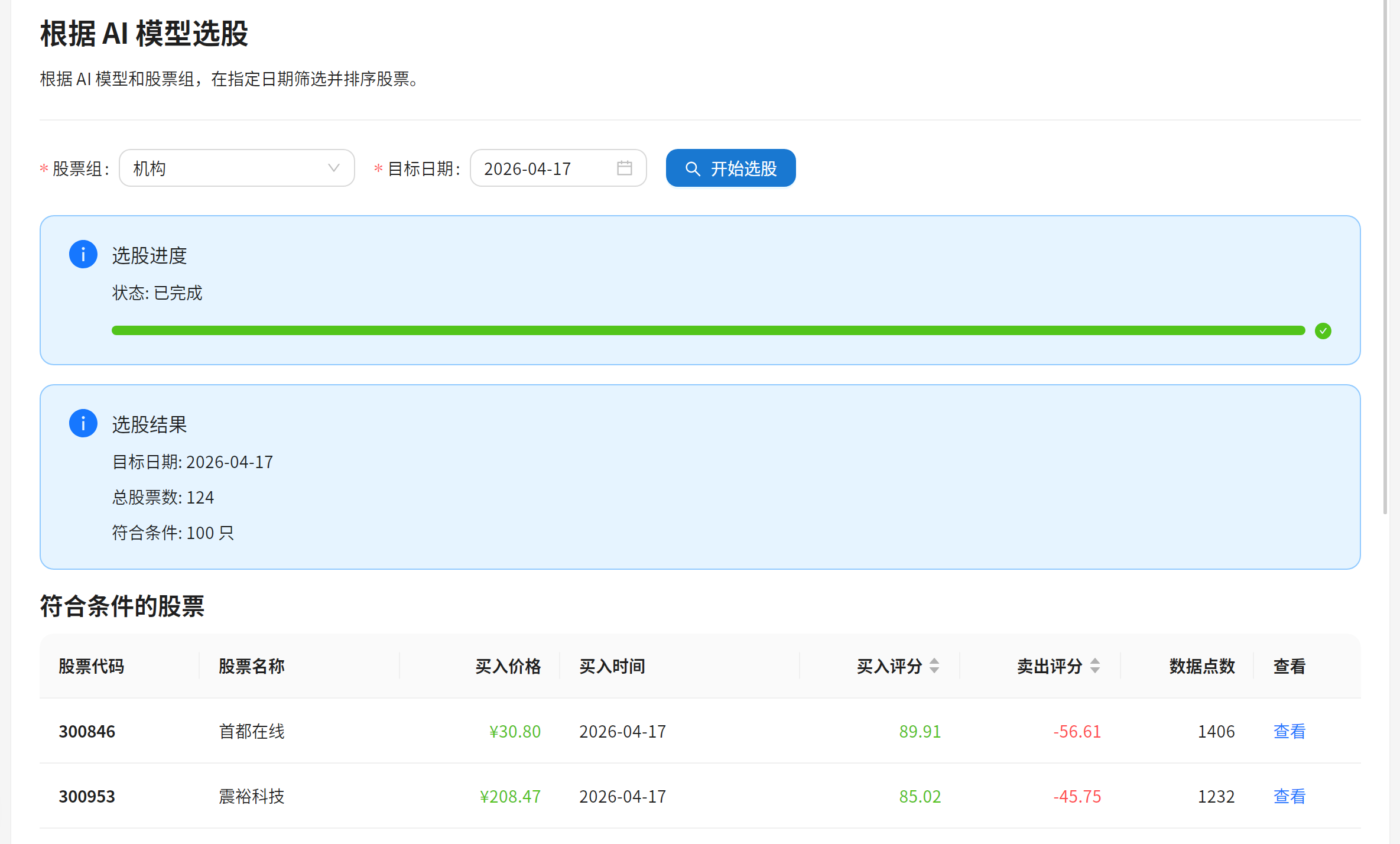Click the 买入价格 ¥208.47 cell
This screenshot has height=844, width=1400.
tap(509, 797)
